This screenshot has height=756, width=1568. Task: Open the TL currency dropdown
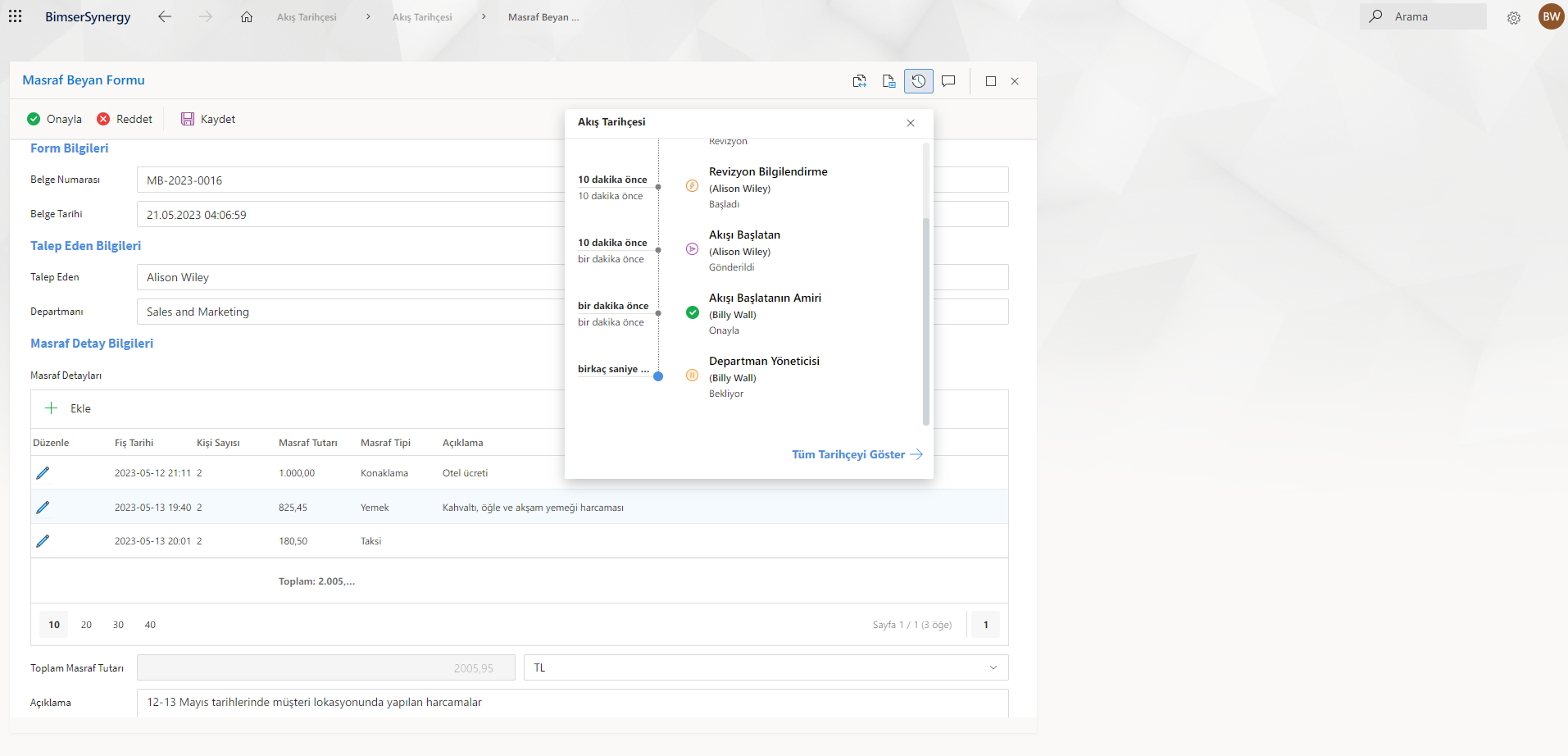tap(766, 667)
